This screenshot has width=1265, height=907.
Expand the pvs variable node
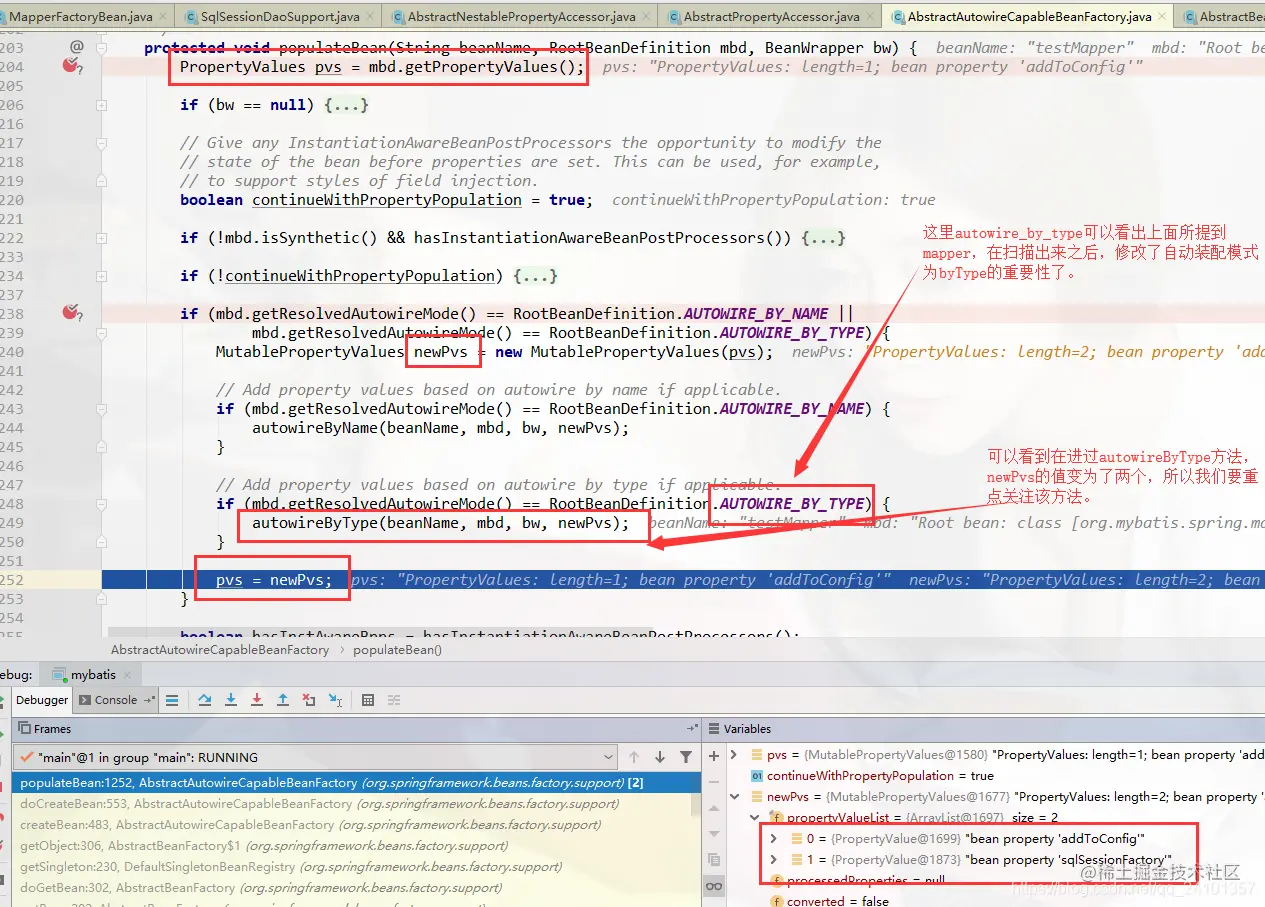click(x=733, y=755)
